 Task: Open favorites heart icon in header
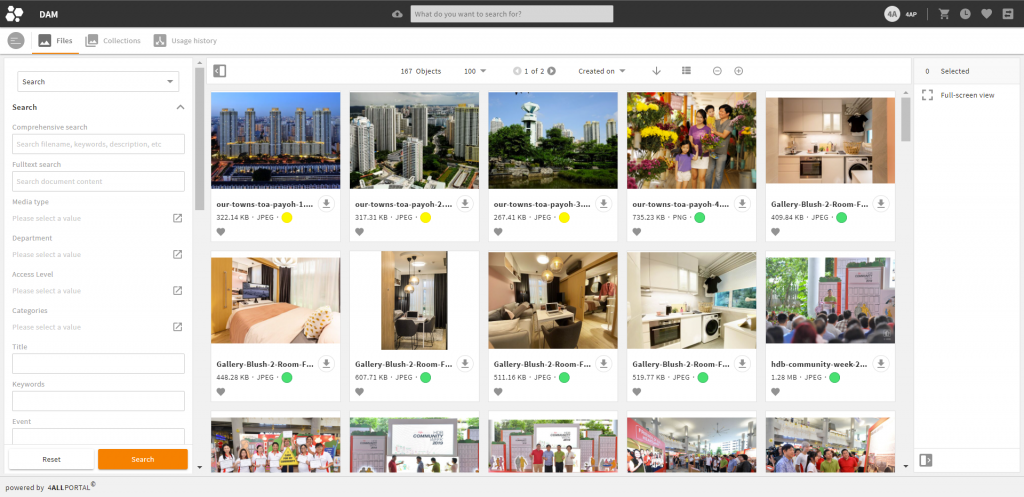pyautogui.click(x=986, y=14)
